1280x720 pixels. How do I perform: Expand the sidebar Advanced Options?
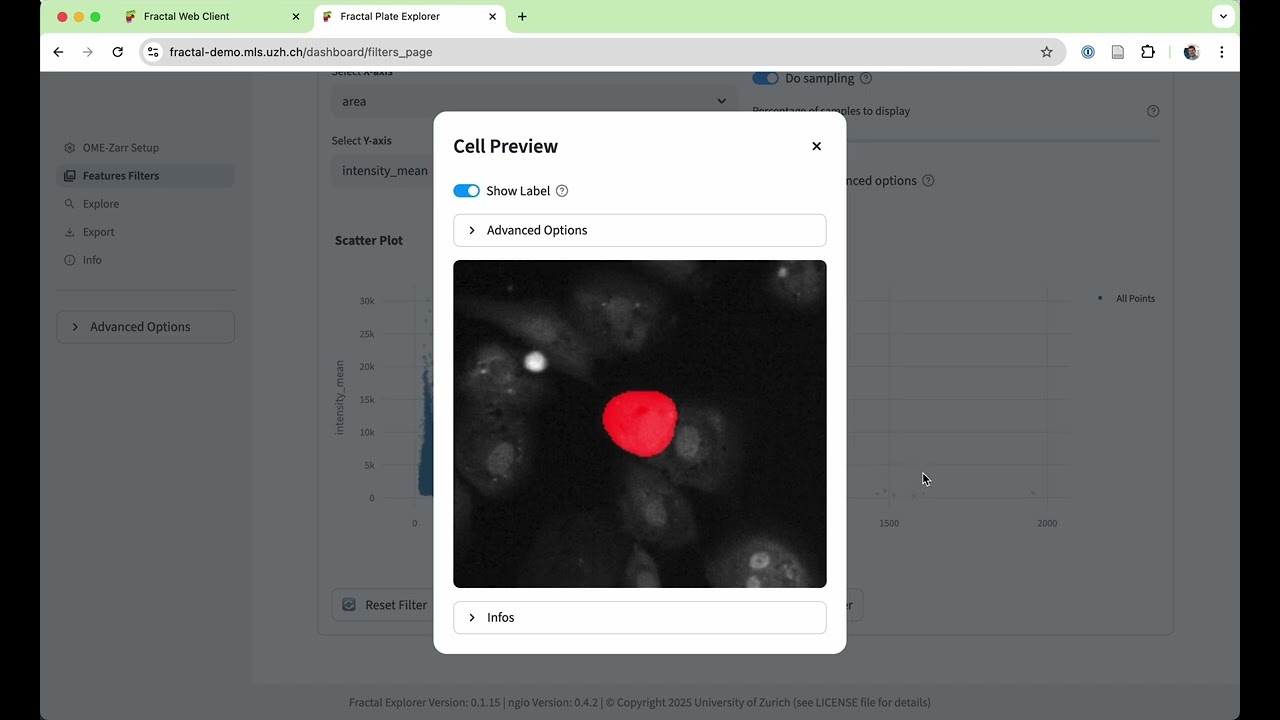146,327
